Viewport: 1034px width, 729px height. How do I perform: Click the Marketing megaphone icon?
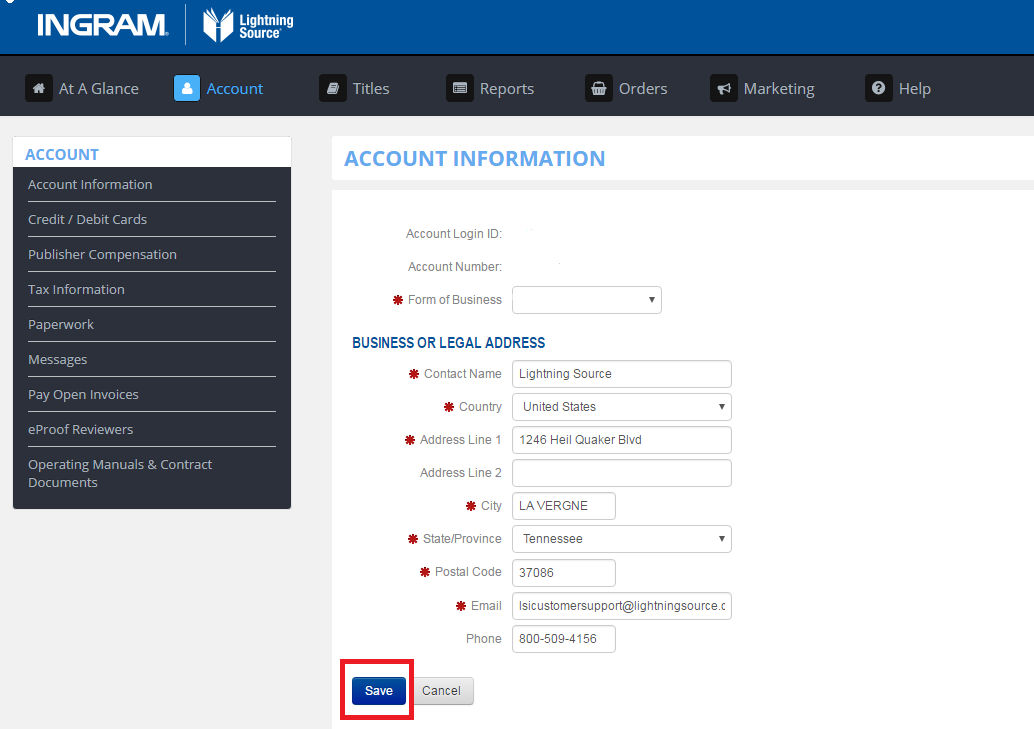723,88
